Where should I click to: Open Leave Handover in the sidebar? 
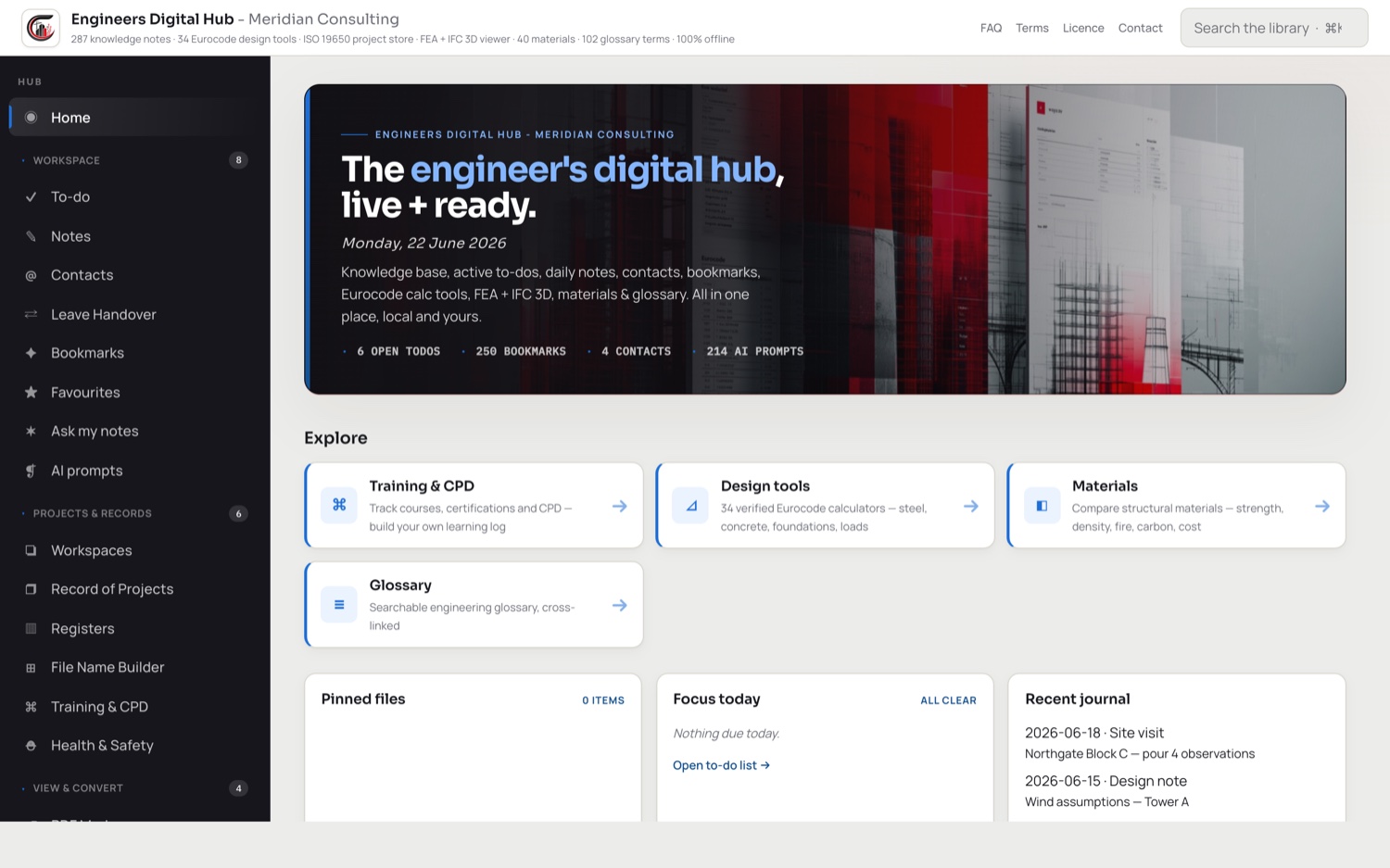(x=135, y=314)
